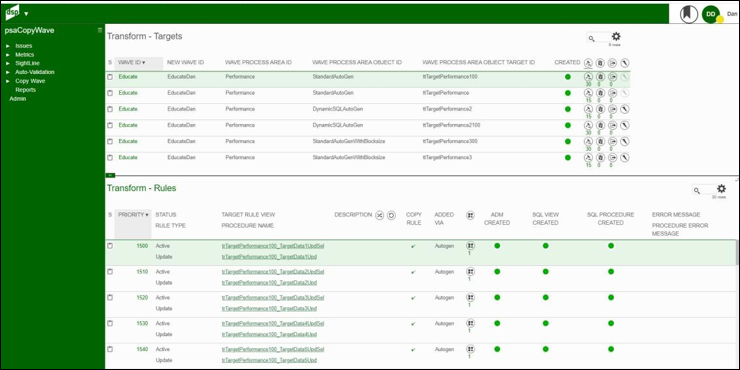Click the grid icon in priority 1510 rule row
The image size is (740, 370).
pyautogui.click(x=470, y=271)
